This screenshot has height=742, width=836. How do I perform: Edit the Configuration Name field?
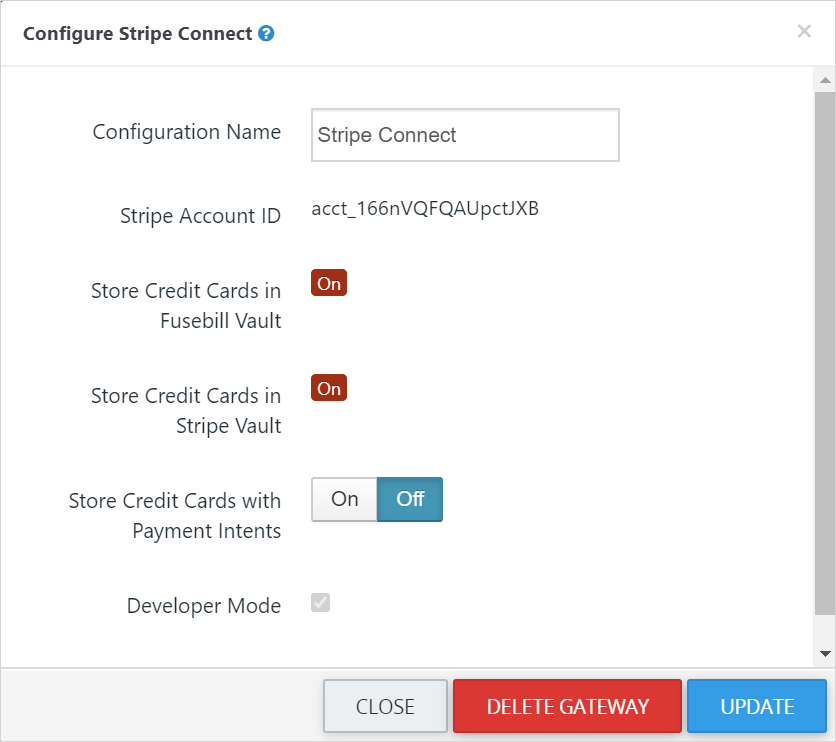465,135
